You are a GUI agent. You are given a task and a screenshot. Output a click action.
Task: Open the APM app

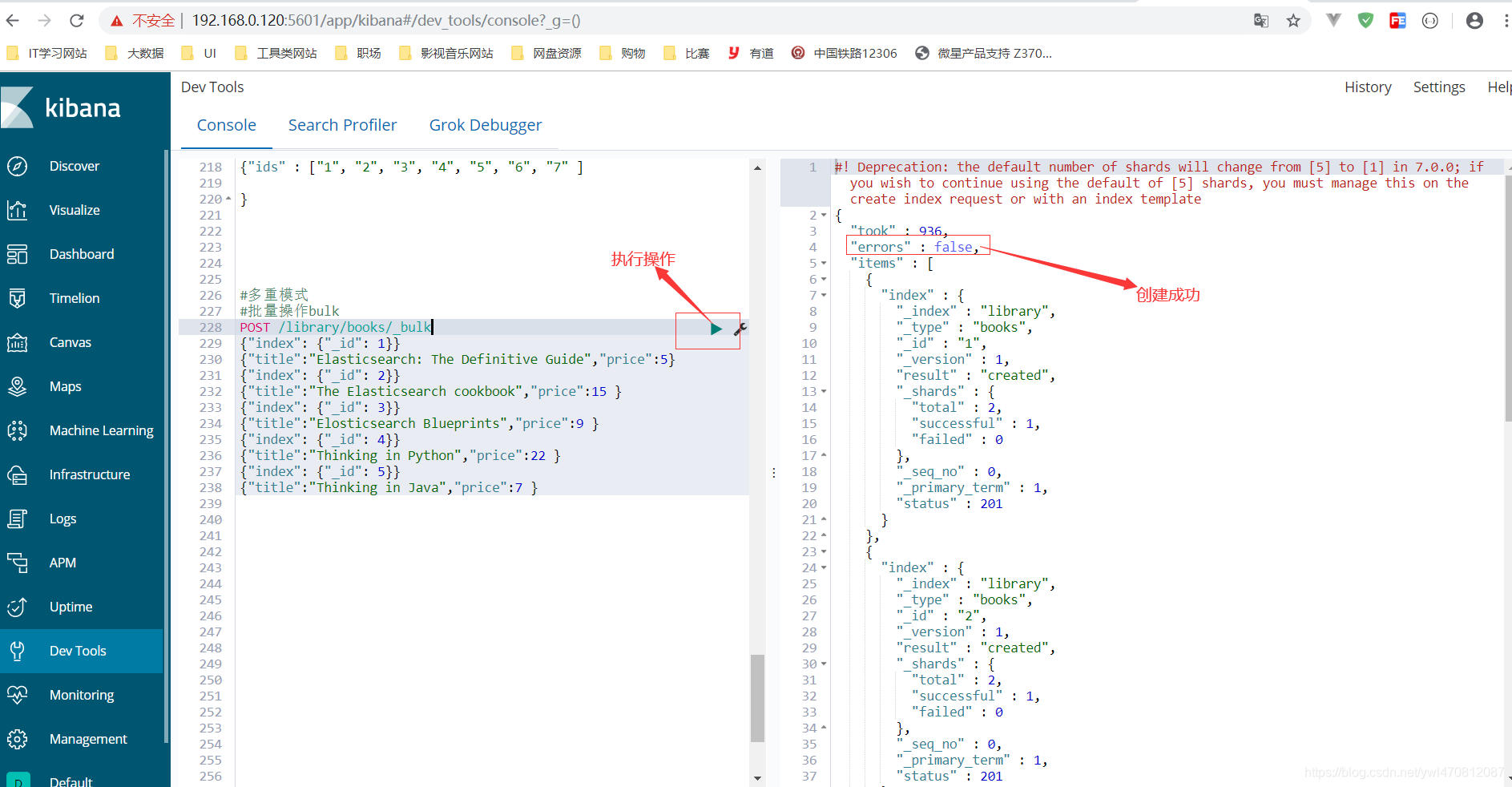pos(63,562)
